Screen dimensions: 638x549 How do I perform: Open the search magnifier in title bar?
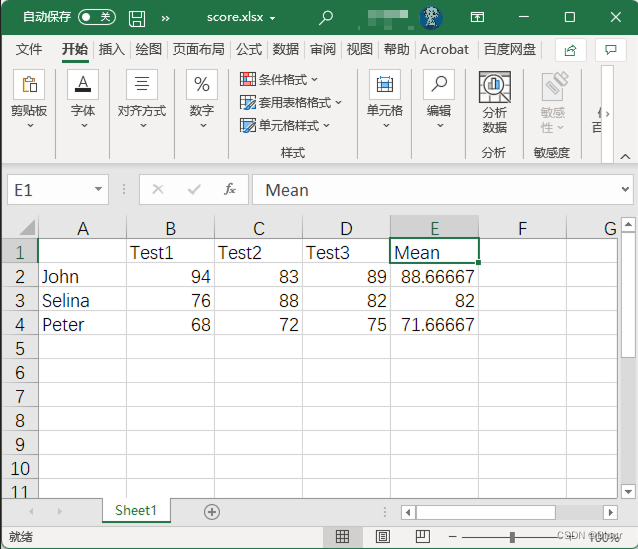326,17
